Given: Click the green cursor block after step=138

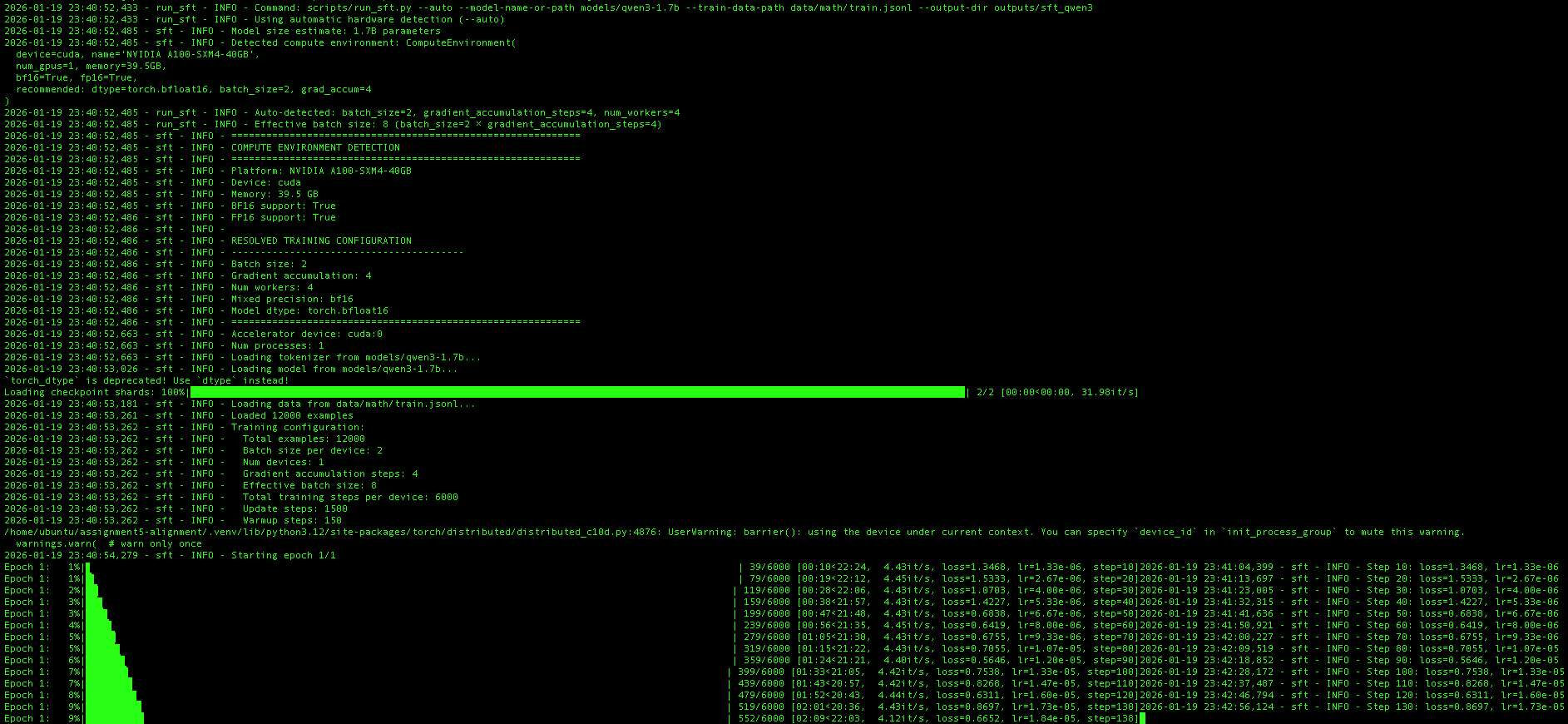Looking at the screenshot, I should point(1142,718).
